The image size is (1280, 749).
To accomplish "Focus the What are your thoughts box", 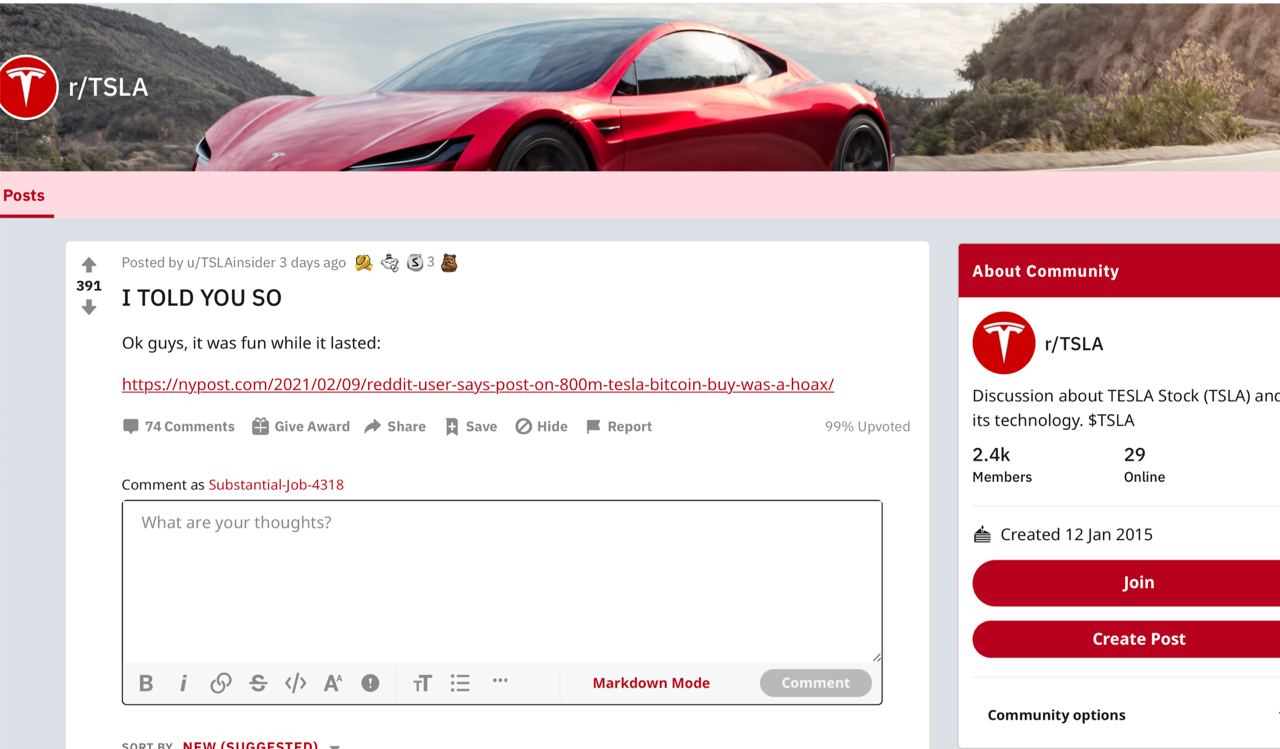I will click(502, 581).
